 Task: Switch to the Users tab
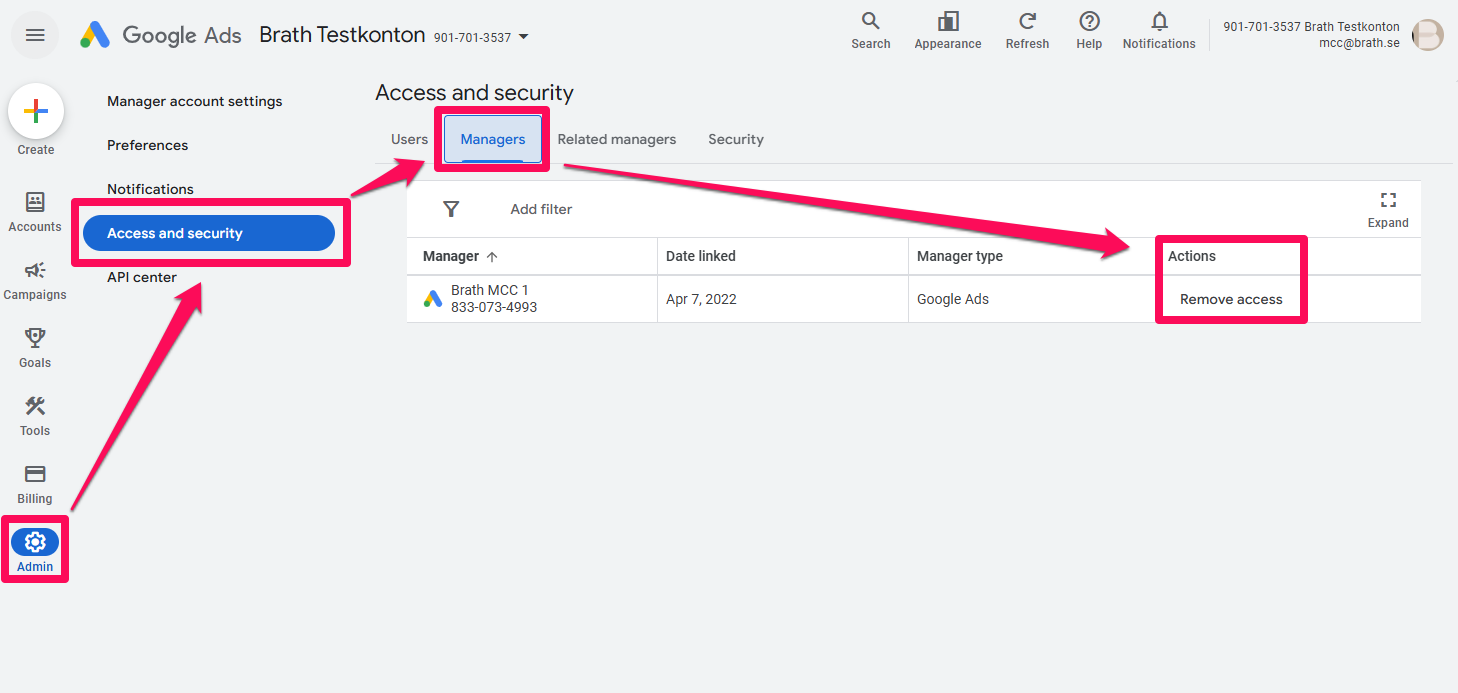pos(409,139)
